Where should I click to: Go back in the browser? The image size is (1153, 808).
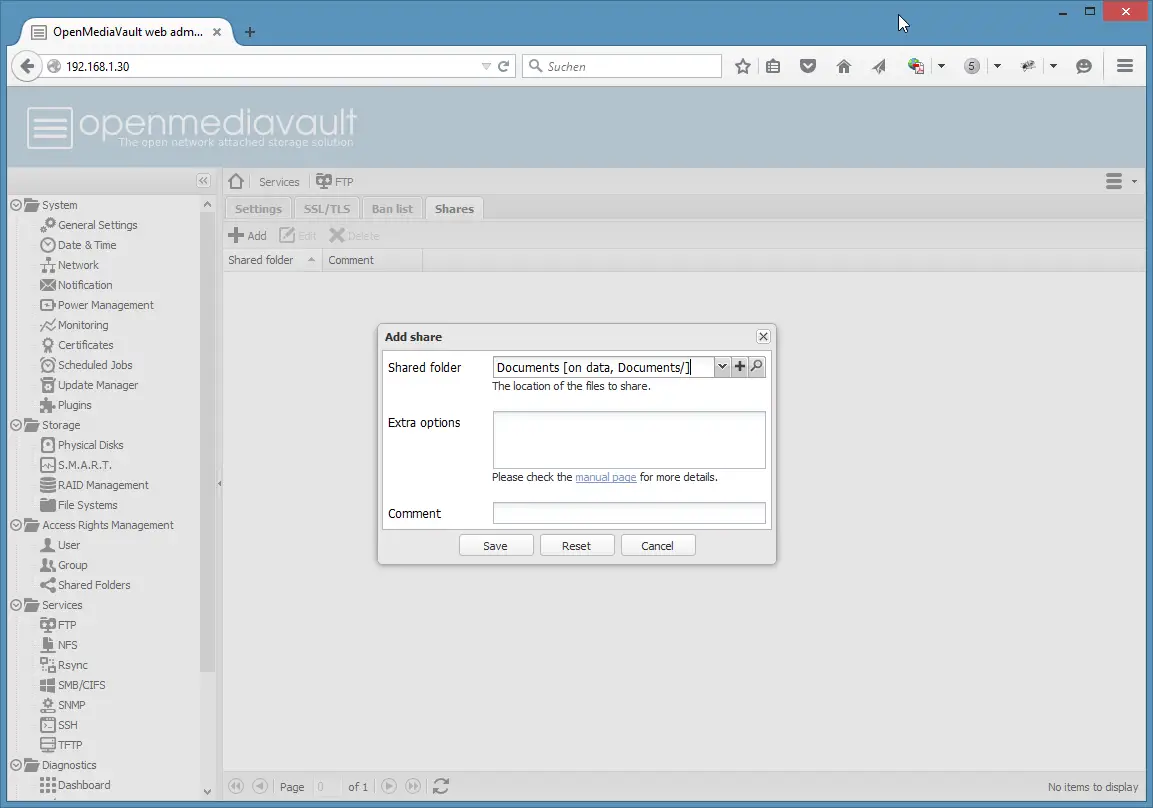click(27, 66)
